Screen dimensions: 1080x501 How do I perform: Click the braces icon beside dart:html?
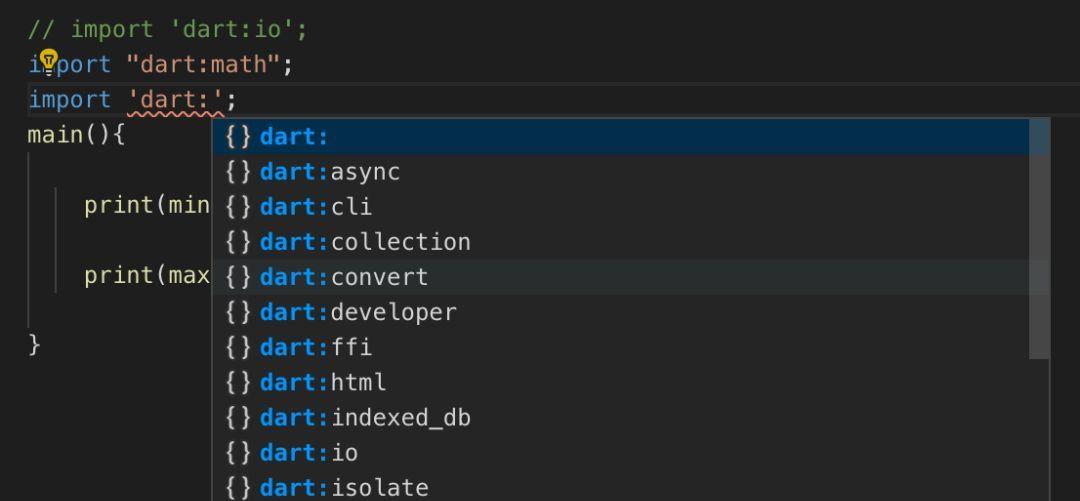pos(238,382)
